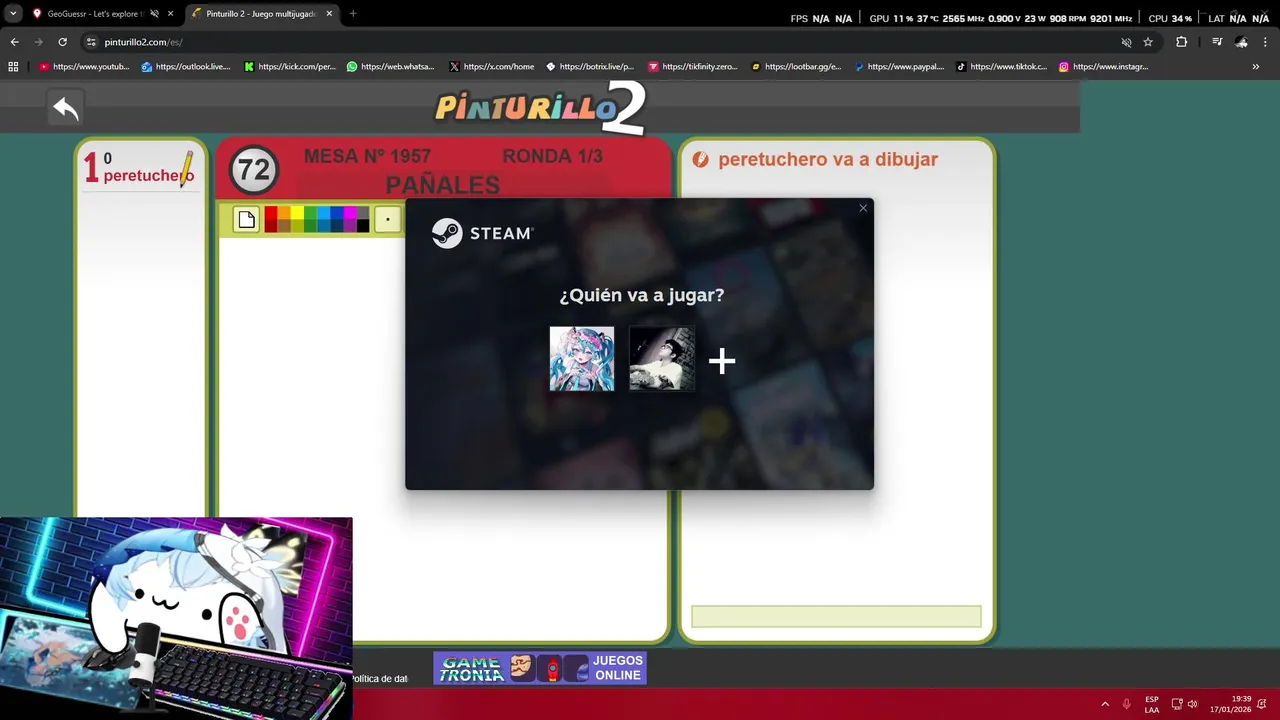The image size is (1280, 720).
Task: Open the Kick bookmark
Action: 290,67
